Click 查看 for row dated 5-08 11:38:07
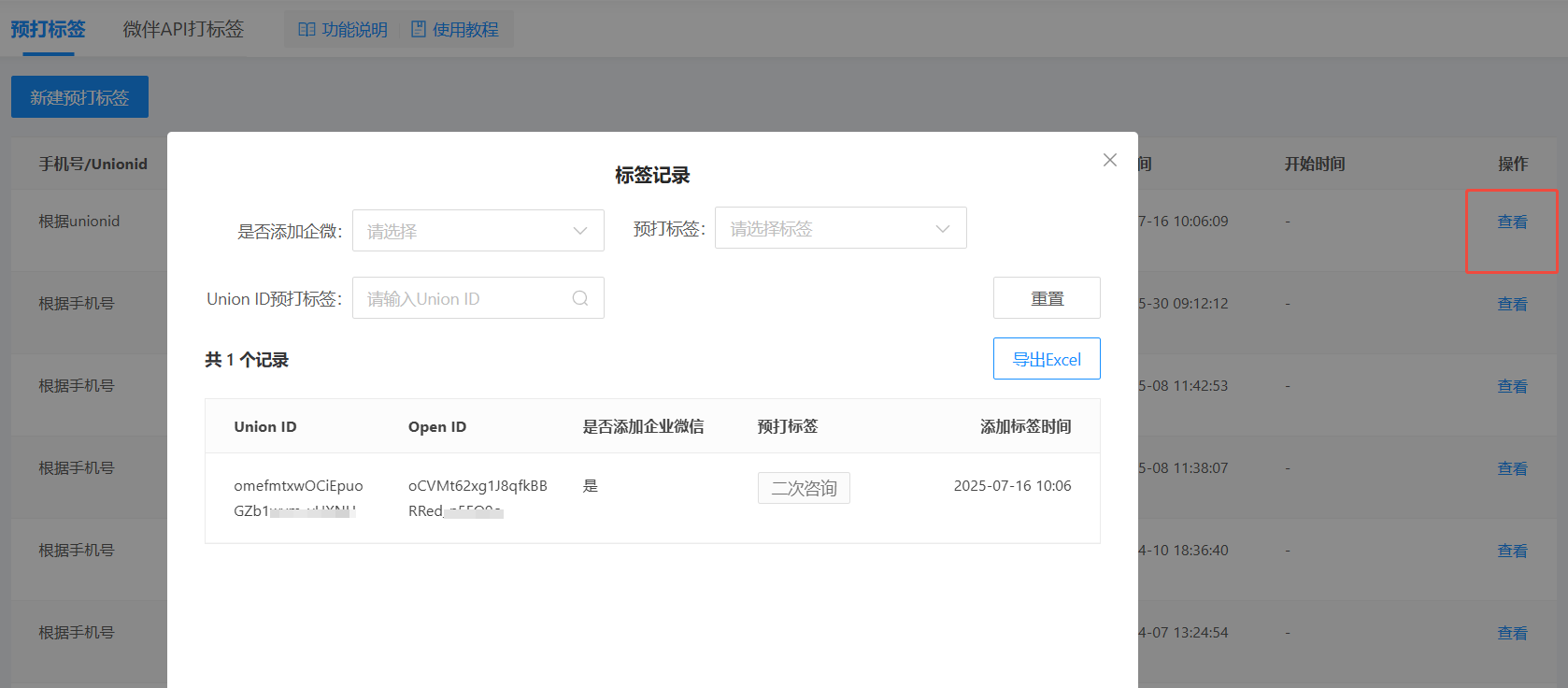 tap(1512, 468)
